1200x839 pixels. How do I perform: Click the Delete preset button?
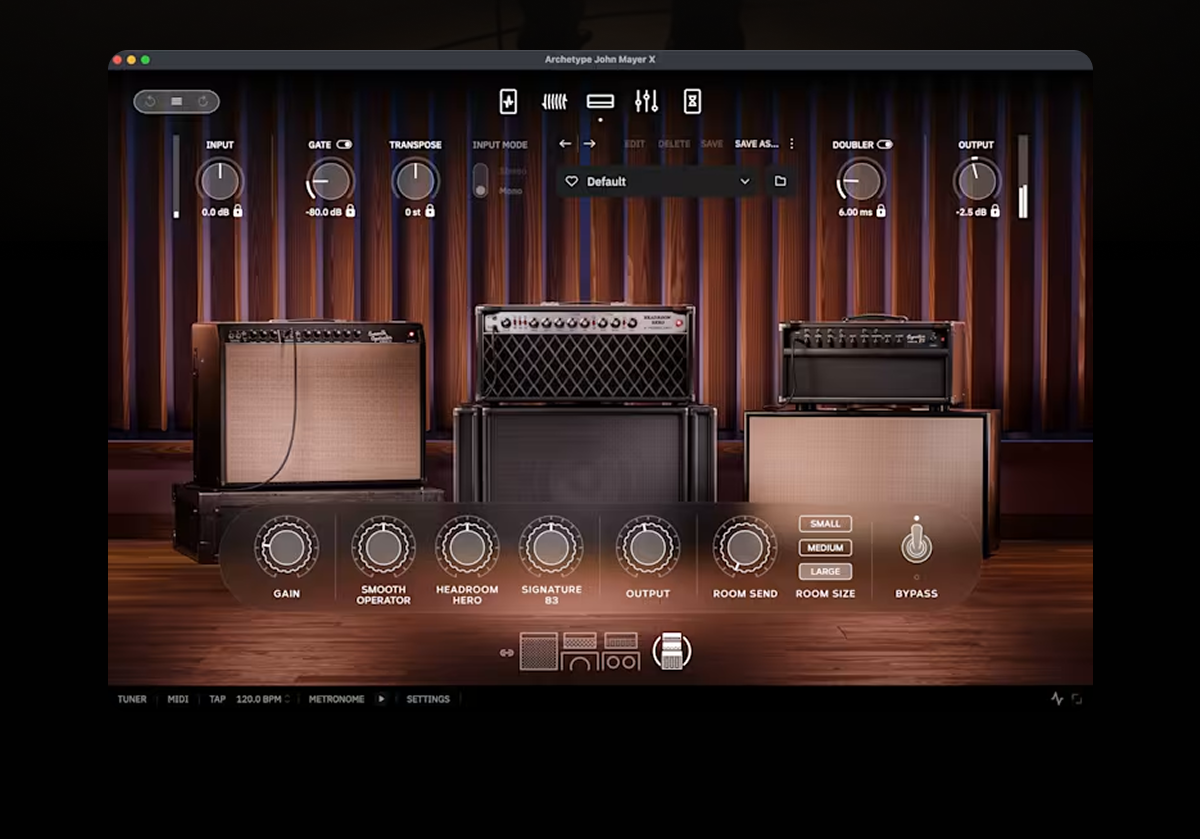[674, 144]
